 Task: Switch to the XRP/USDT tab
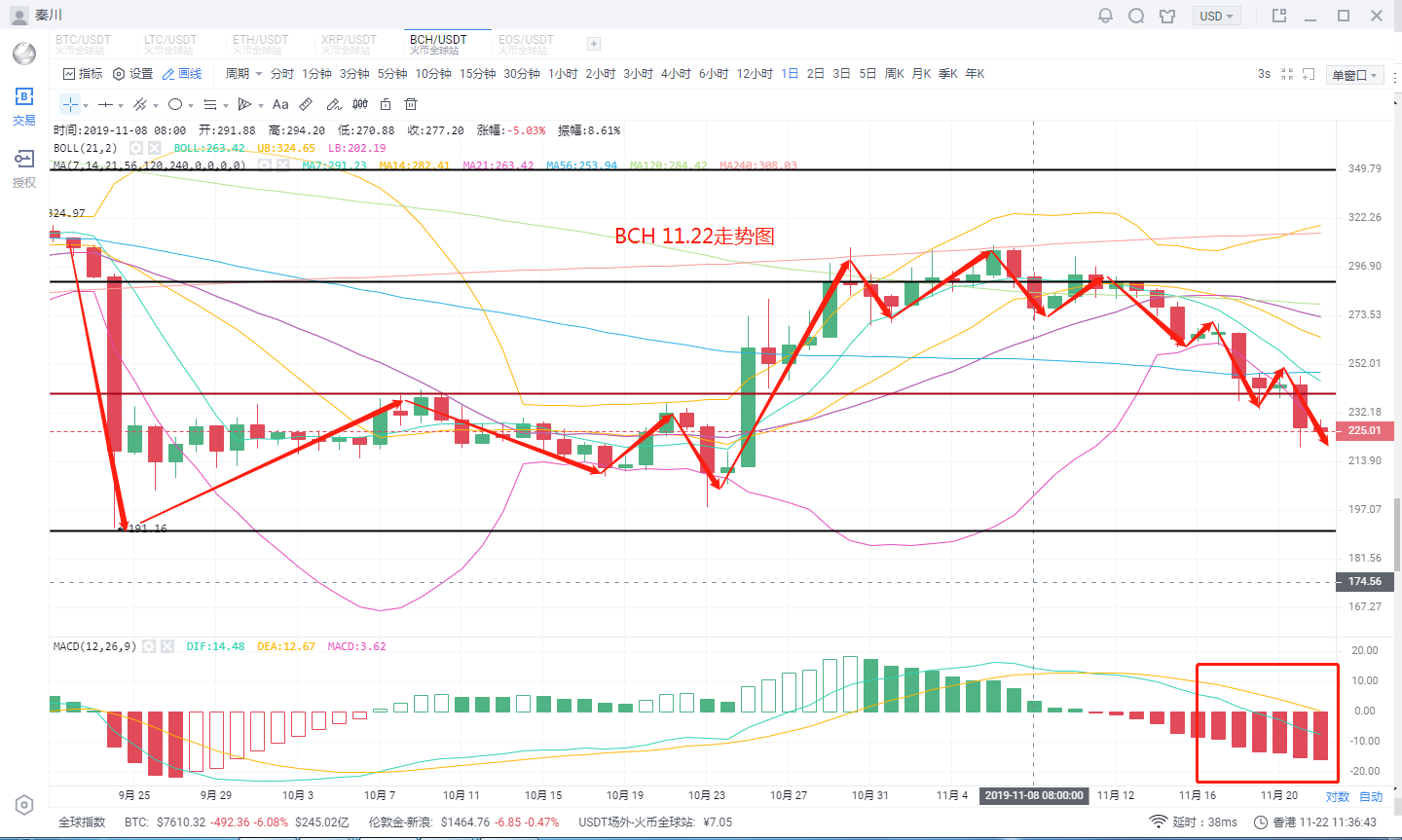[349, 44]
